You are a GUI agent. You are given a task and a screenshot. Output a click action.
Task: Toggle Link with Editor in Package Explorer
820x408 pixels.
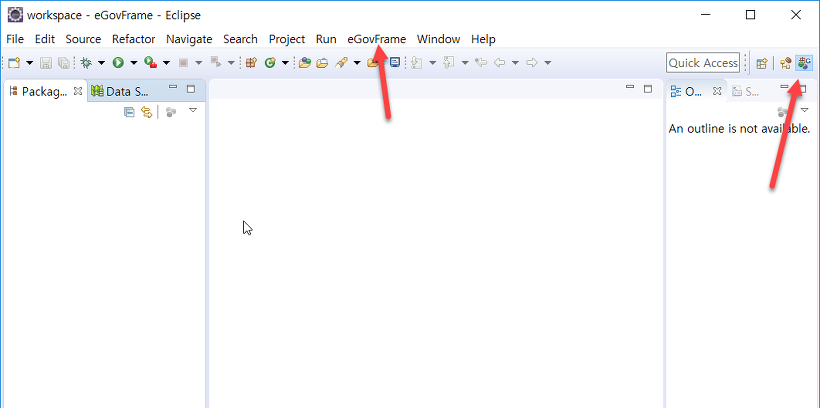[x=147, y=111]
